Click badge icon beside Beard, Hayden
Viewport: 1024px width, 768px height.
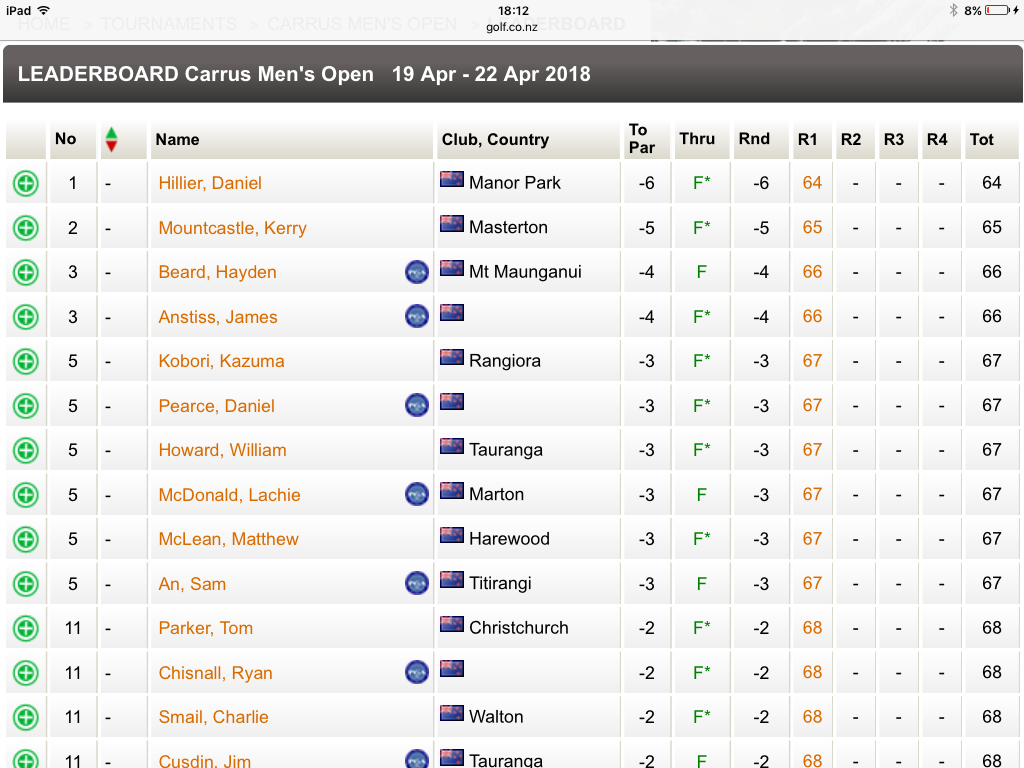tap(417, 272)
